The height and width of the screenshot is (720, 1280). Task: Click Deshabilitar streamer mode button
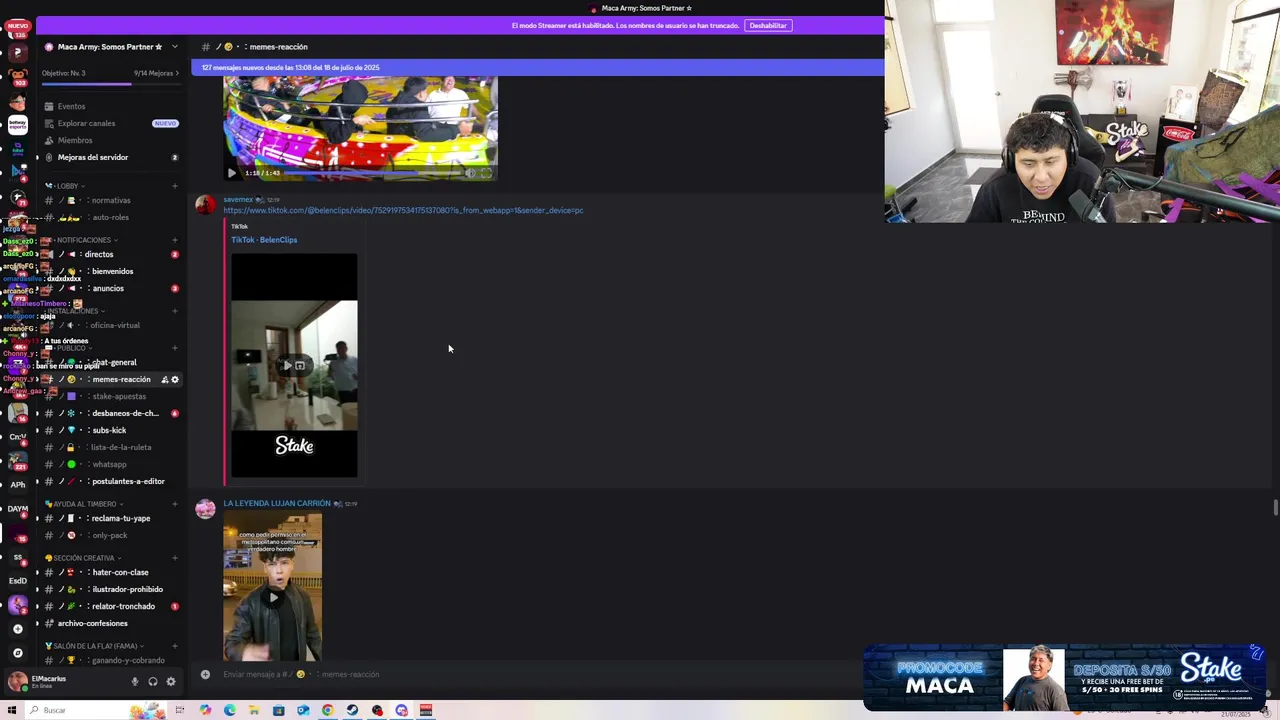point(768,25)
